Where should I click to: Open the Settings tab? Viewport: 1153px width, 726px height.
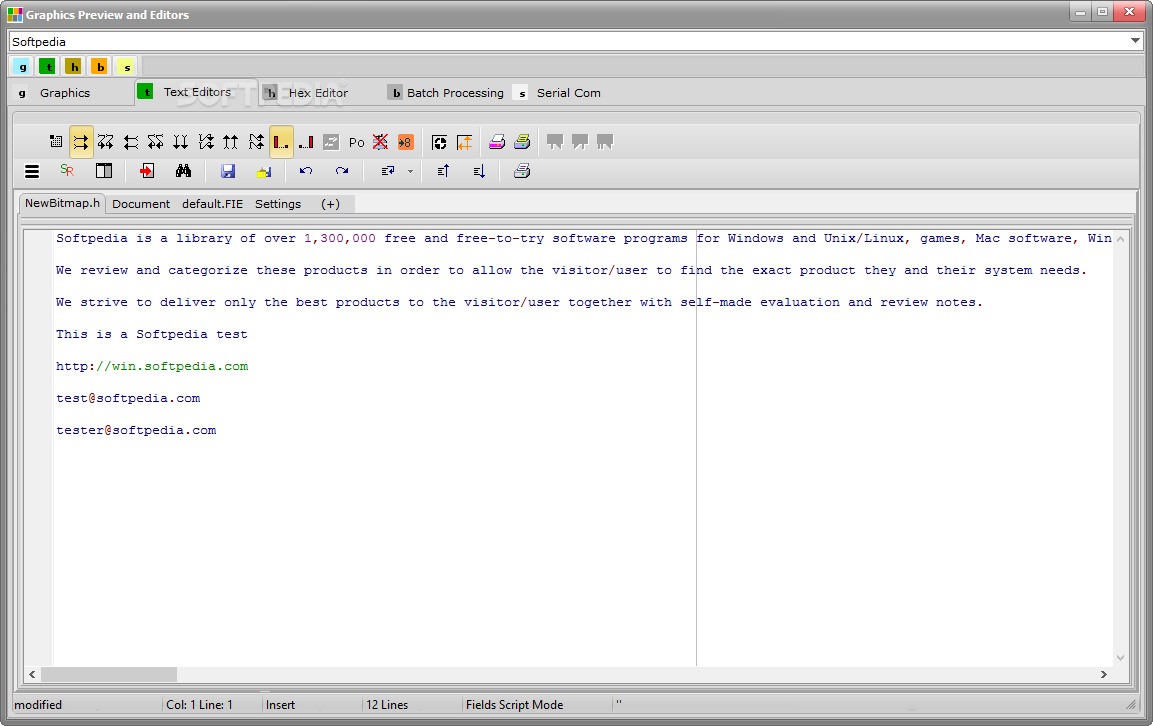pyautogui.click(x=278, y=204)
